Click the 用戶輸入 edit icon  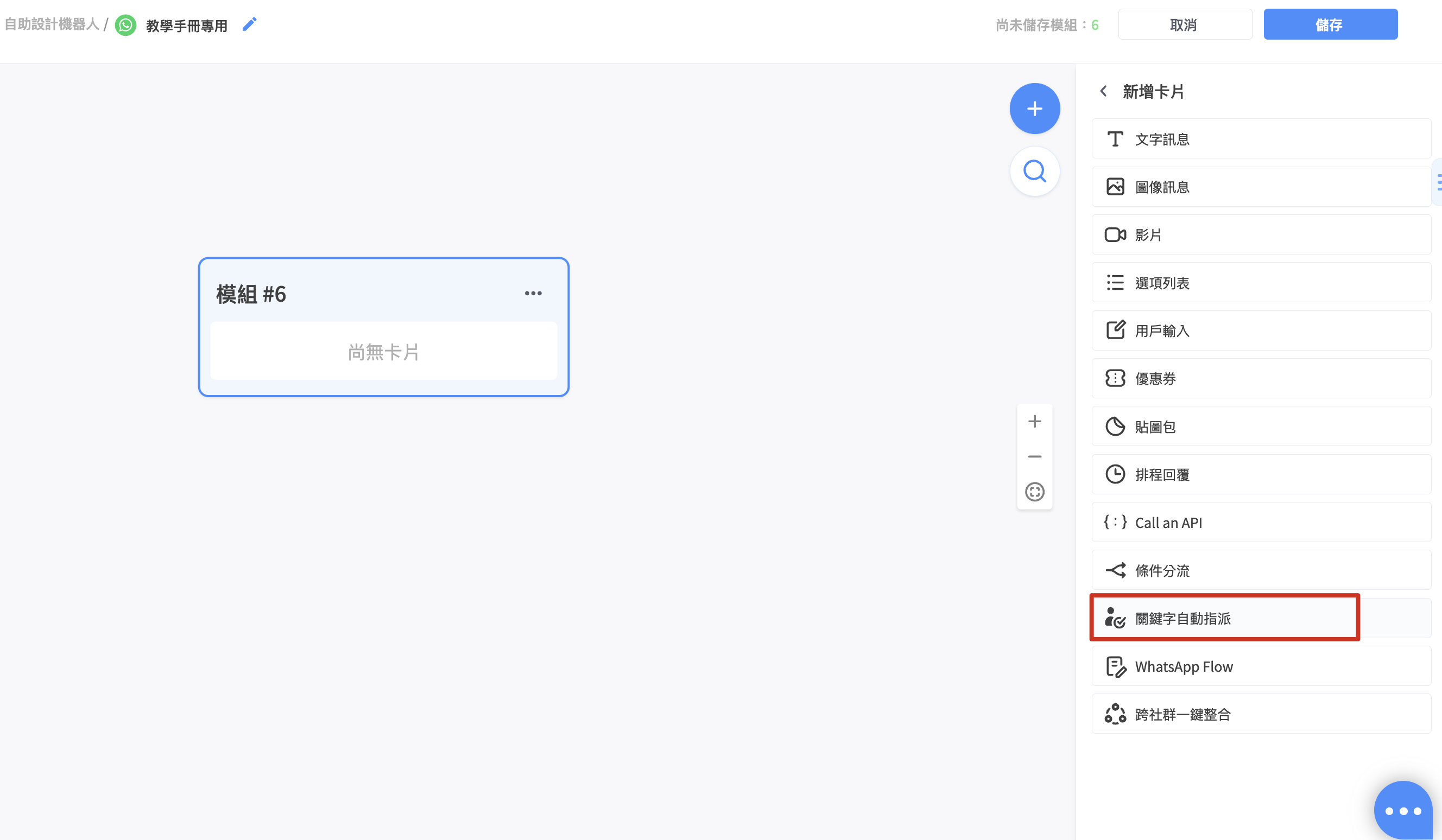coord(1115,330)
